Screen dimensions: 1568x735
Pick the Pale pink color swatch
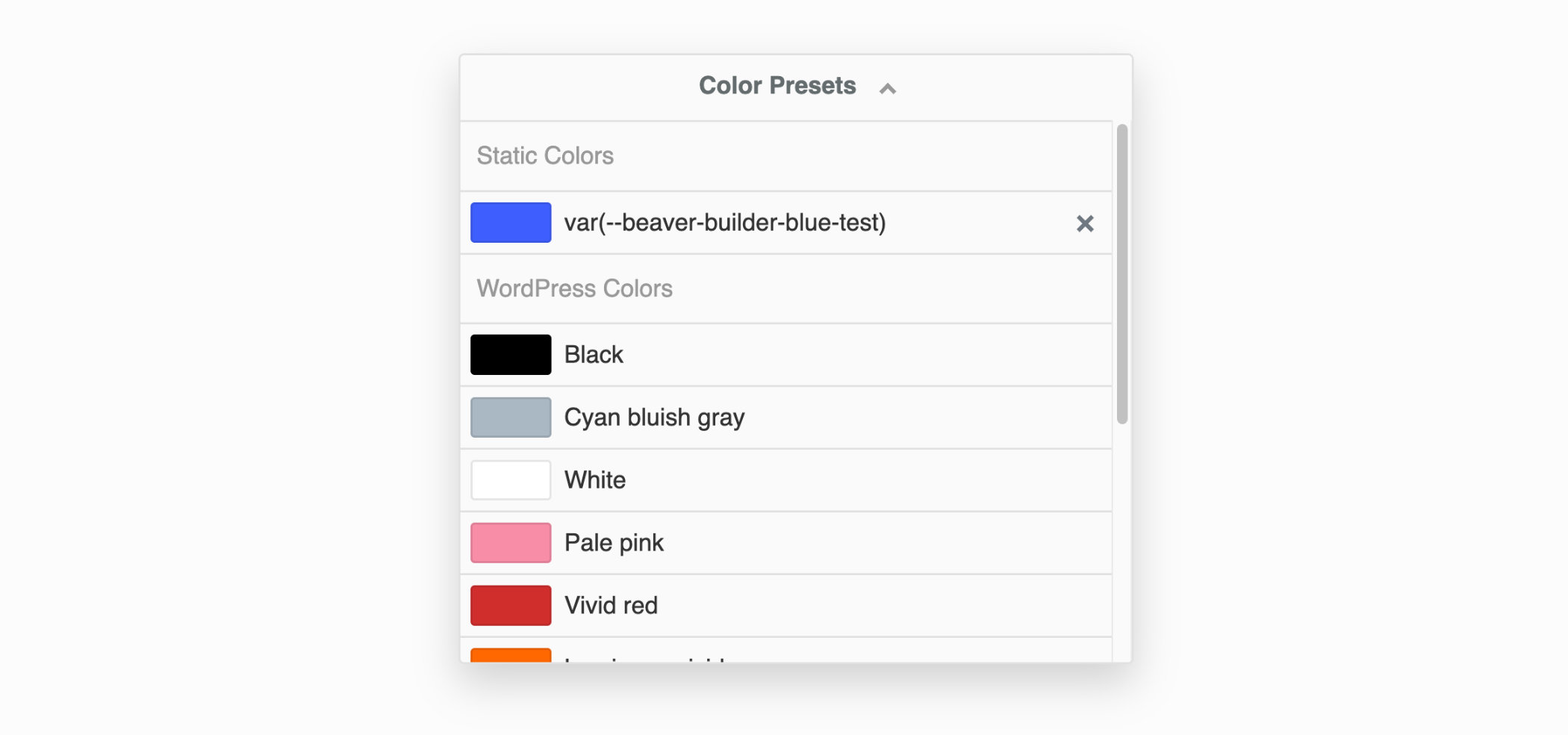[510, 542]
